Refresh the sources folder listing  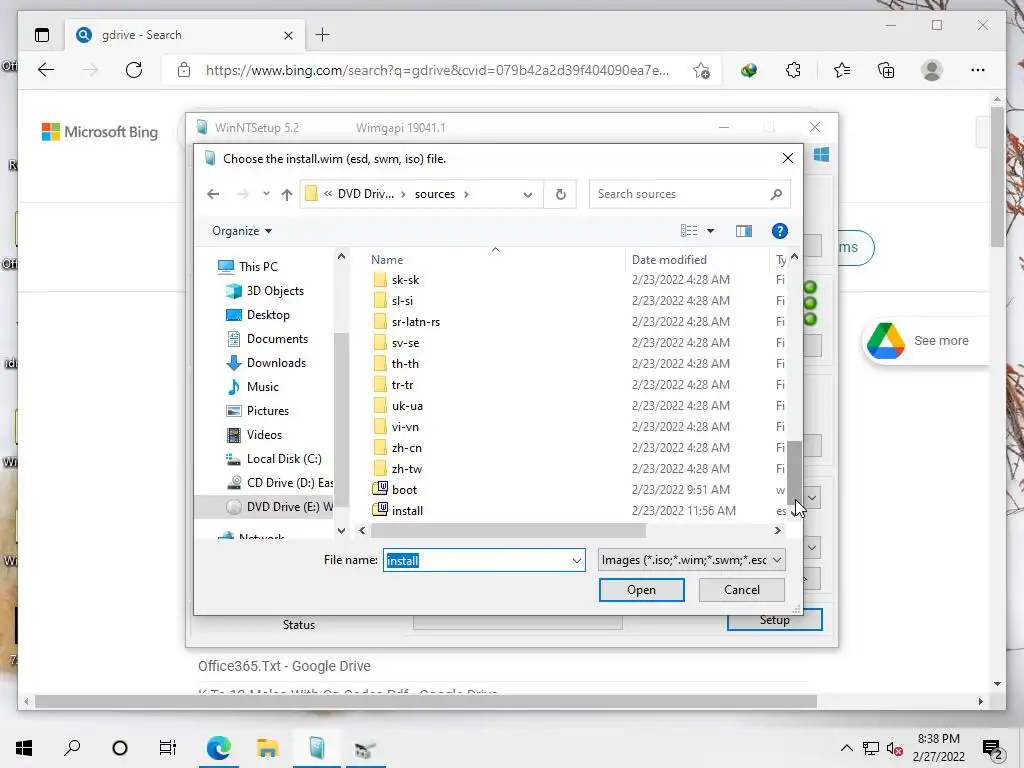560,194
